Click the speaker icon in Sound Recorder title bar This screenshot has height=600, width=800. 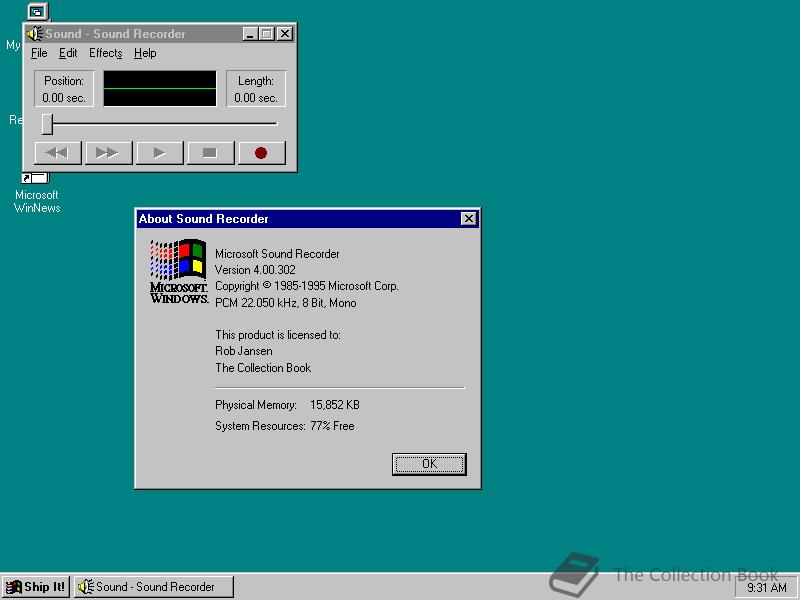click(34, 34)
